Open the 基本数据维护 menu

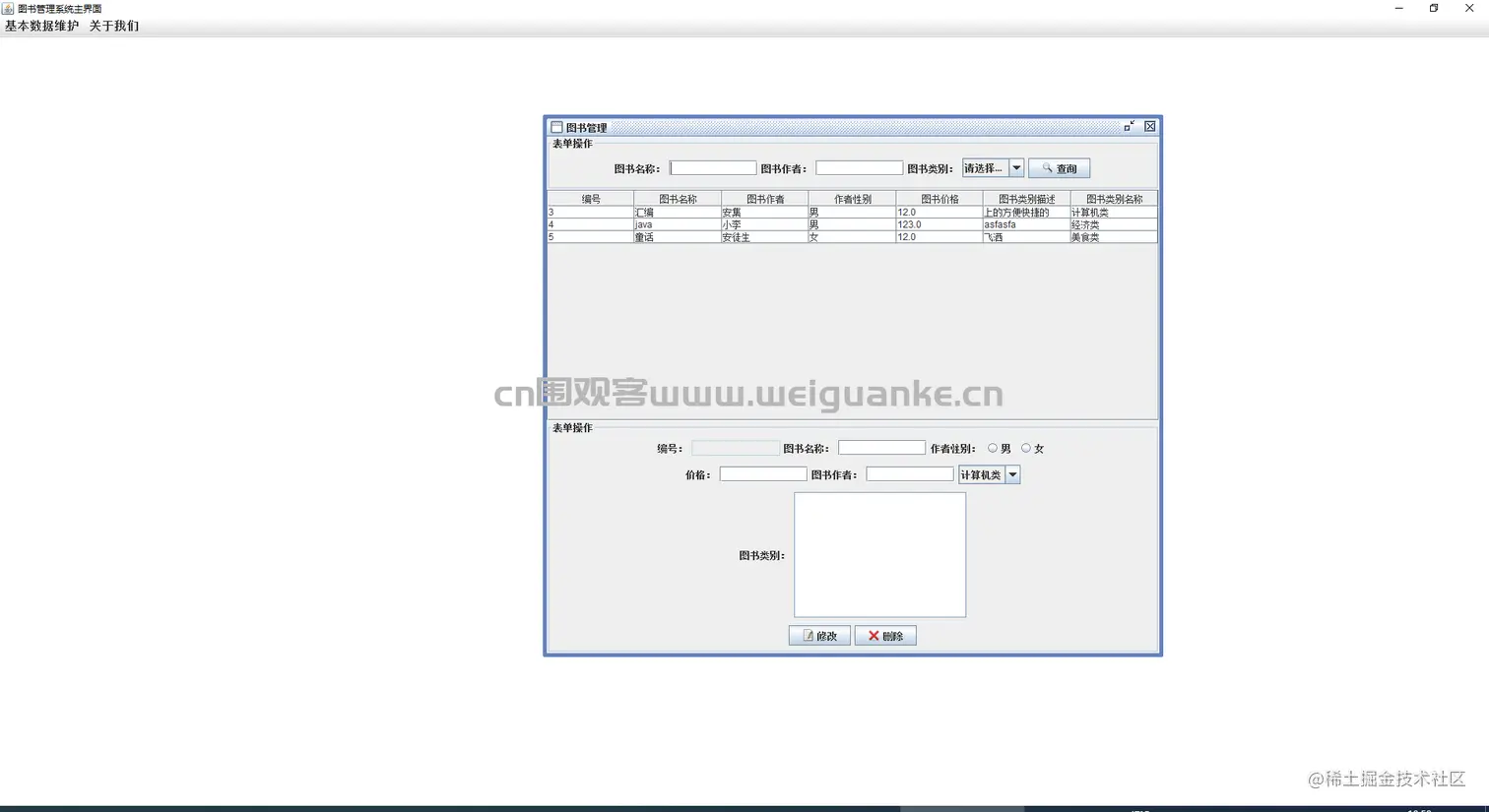coord(41,26)
